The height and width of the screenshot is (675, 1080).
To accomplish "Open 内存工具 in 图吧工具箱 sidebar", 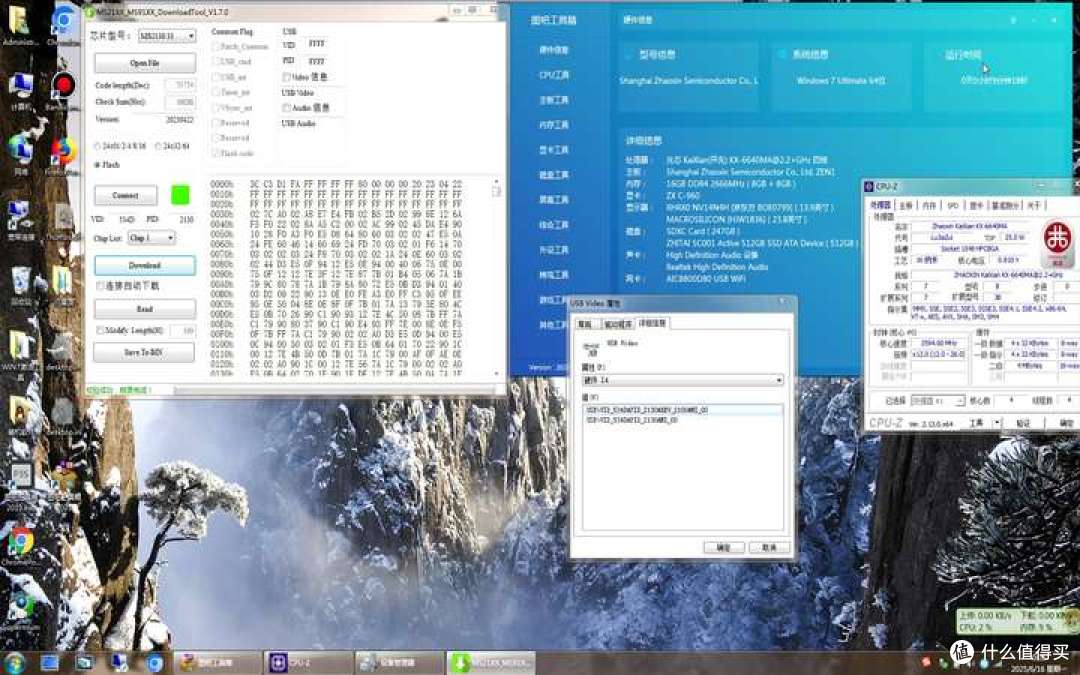I will coord(554,125).
